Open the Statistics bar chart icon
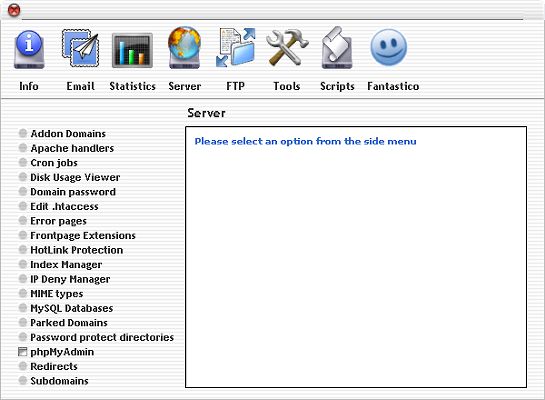Screen dimensions: 545x400 [132, 50]
